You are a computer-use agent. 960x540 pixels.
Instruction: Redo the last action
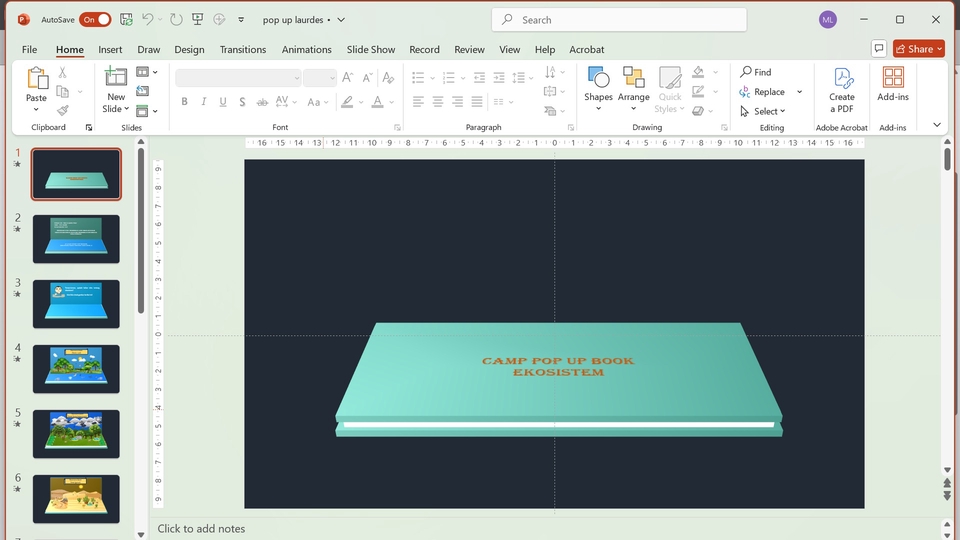176,20
